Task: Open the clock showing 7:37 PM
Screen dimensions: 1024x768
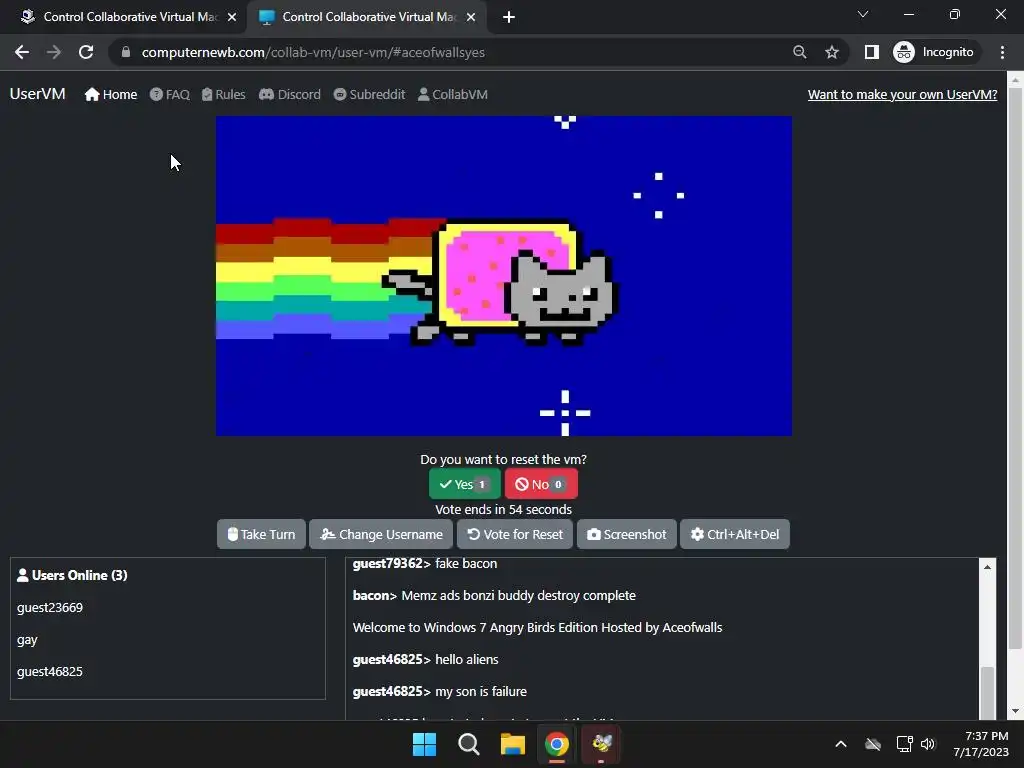Action: tap(981, 744)
